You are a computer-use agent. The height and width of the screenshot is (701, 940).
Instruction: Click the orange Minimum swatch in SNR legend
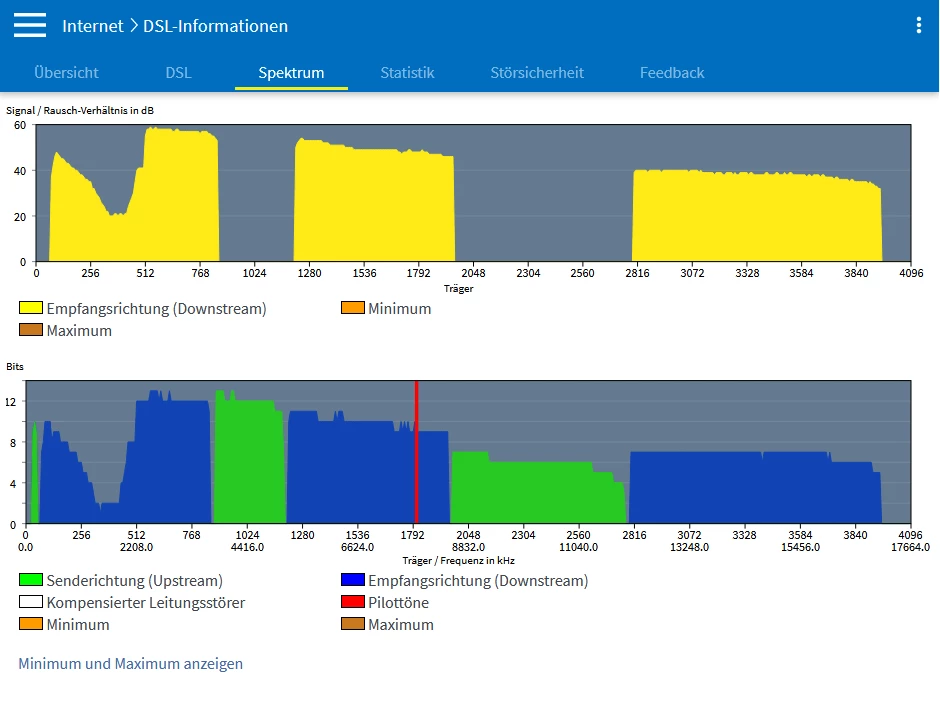tap(352, 308)
